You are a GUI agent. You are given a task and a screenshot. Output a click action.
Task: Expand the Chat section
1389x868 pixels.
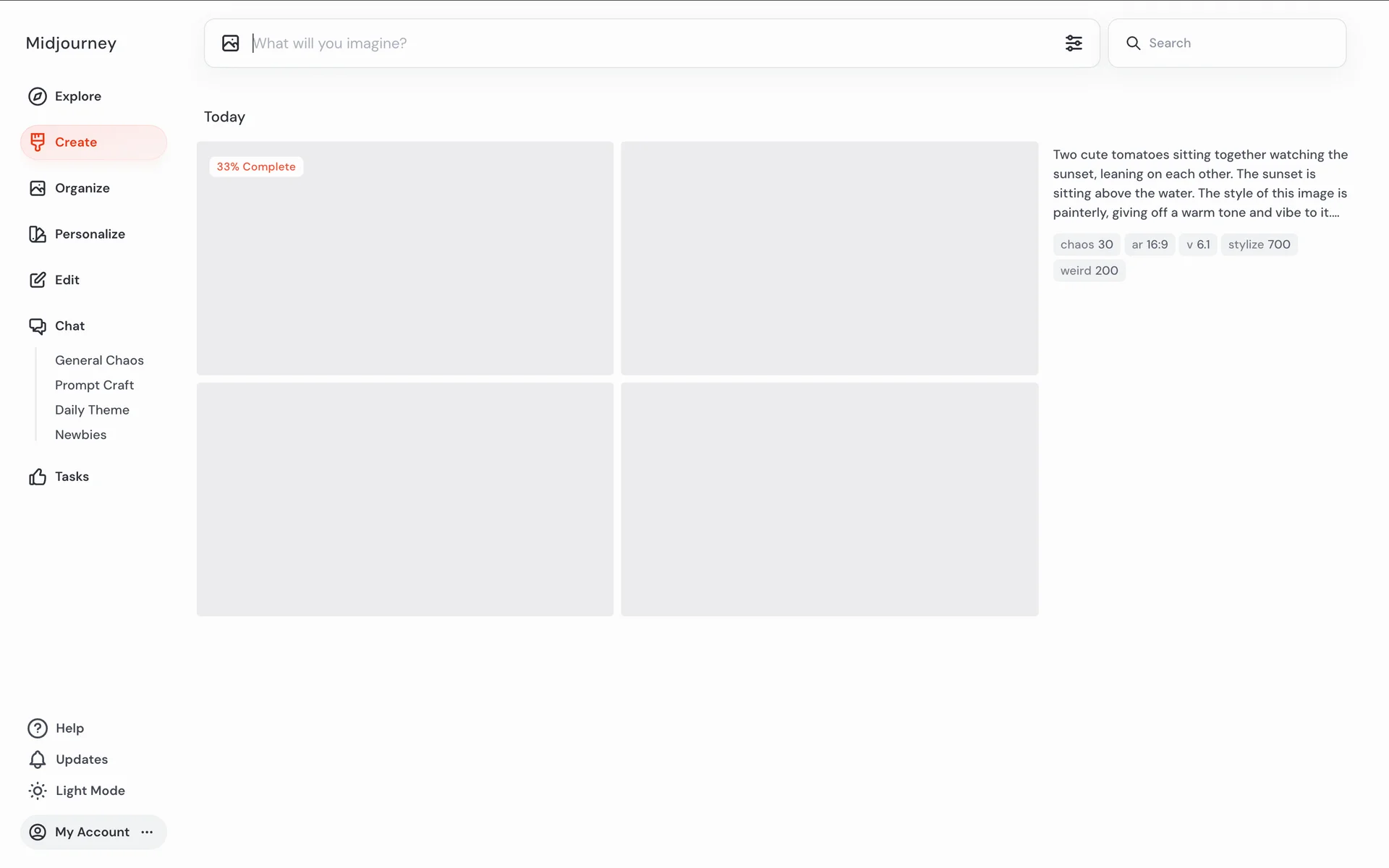tap(69, 326)
